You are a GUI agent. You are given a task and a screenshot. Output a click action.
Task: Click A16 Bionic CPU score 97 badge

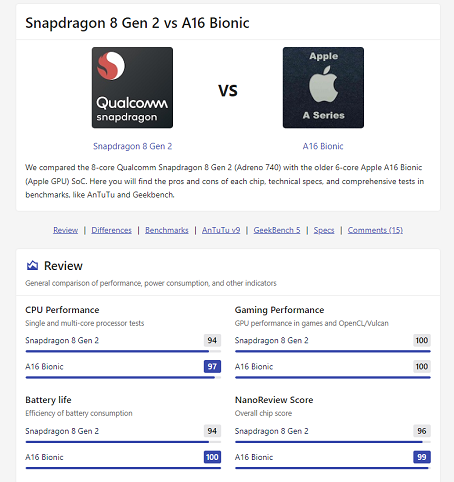tap(212, 366)
